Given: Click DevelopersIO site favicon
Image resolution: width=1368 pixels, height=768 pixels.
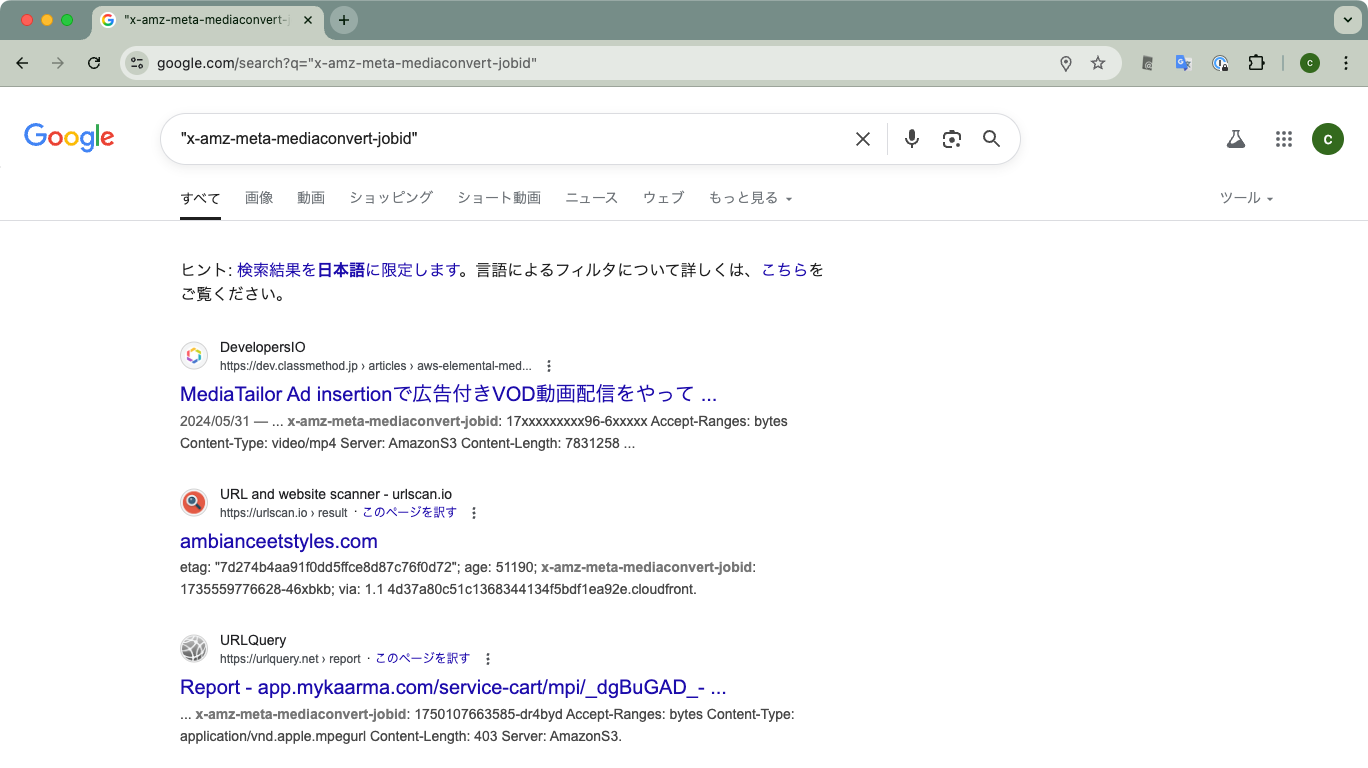Looking at the screenshot, I should tap(194, 356).
